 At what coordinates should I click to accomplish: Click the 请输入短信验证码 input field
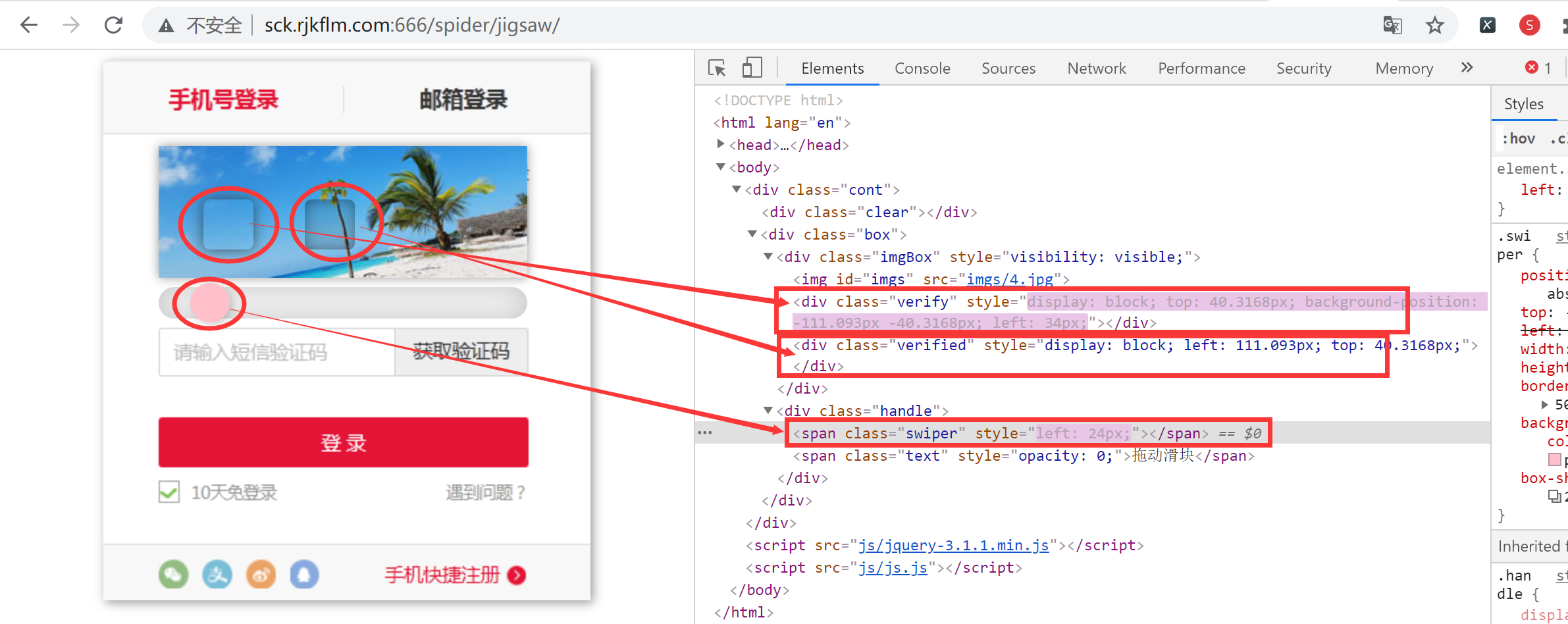point(276,352)
